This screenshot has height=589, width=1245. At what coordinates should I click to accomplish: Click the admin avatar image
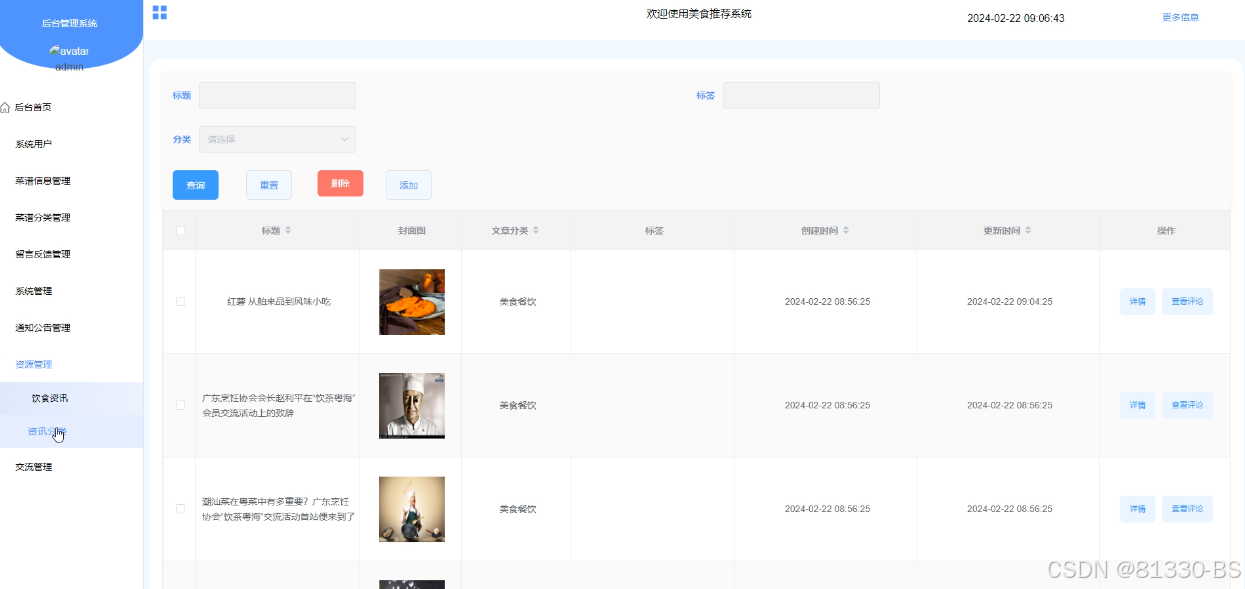[69, 51]
